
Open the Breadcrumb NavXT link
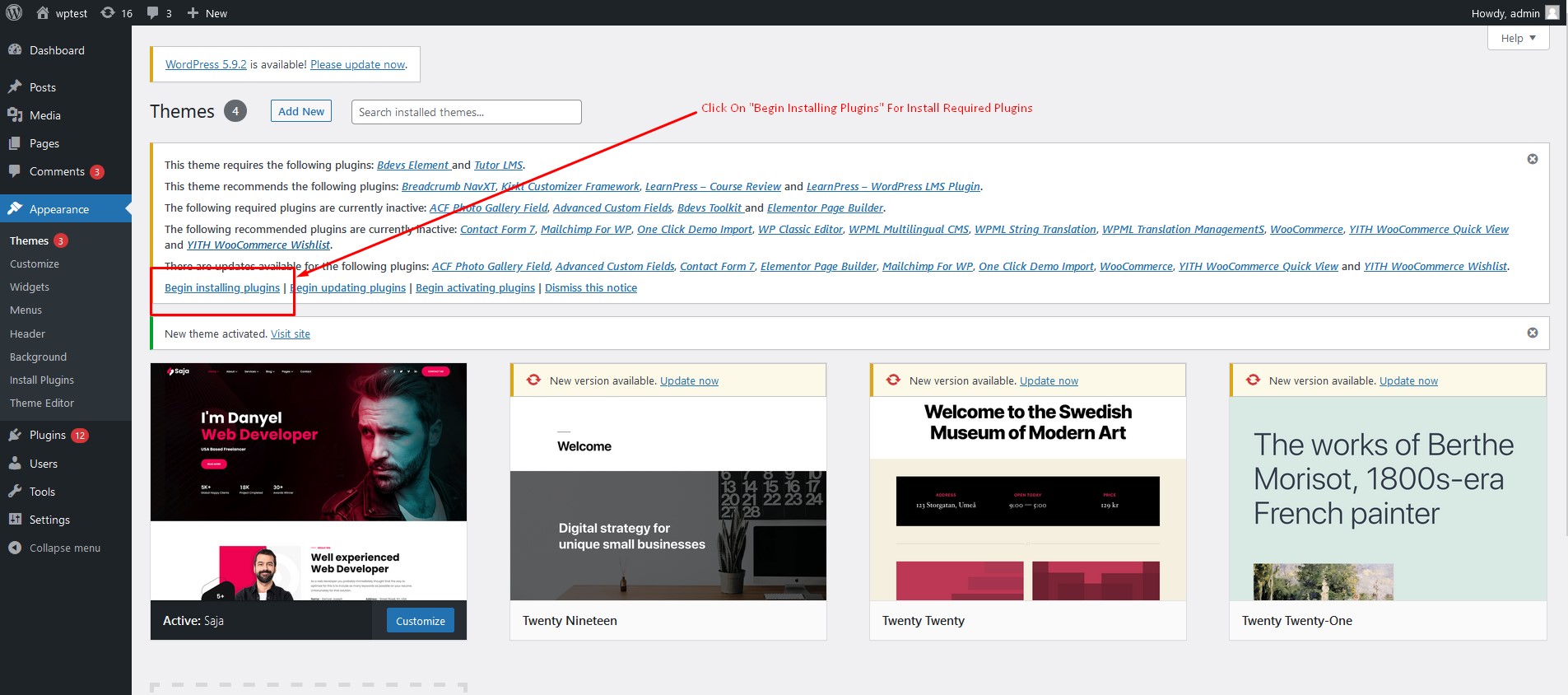449,186
